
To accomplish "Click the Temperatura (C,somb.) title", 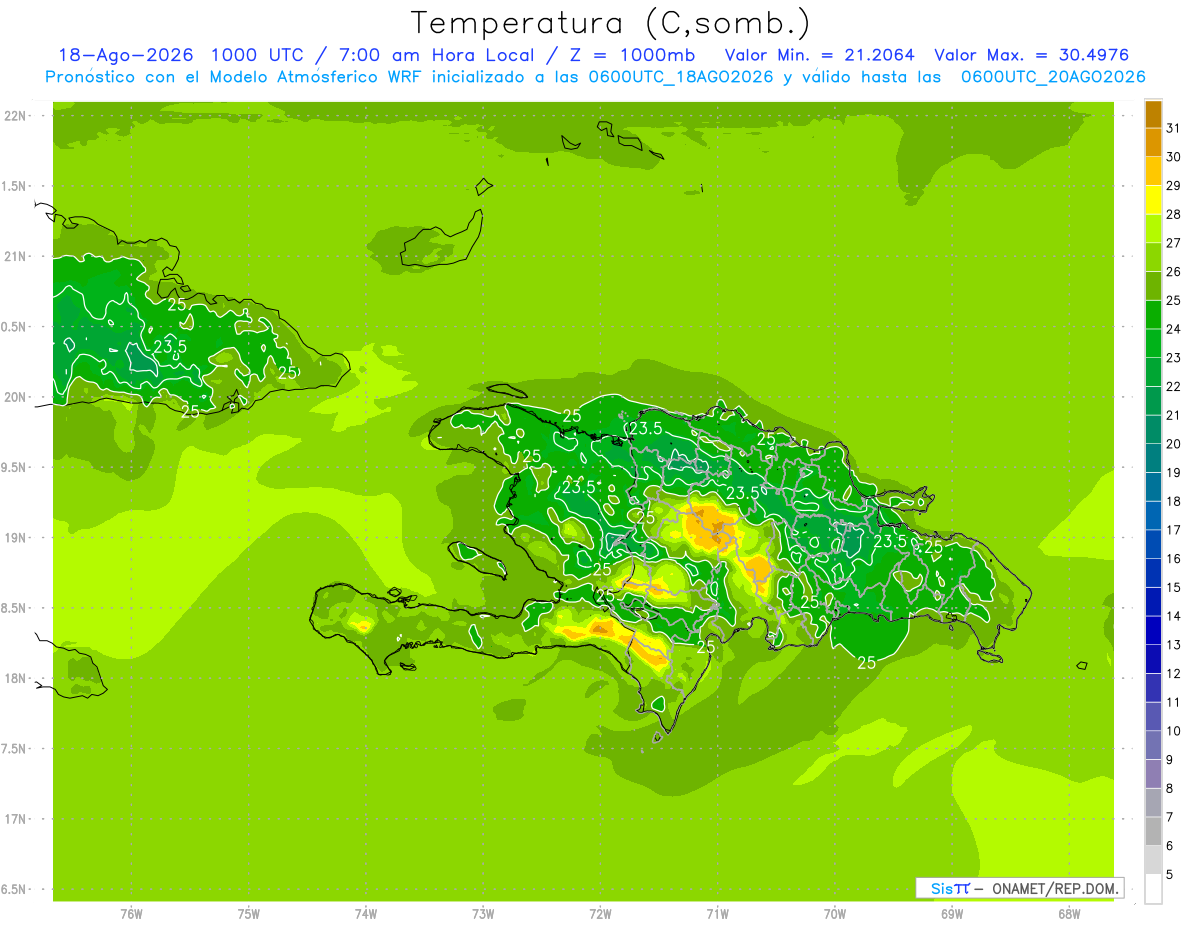I will (611, 22).
